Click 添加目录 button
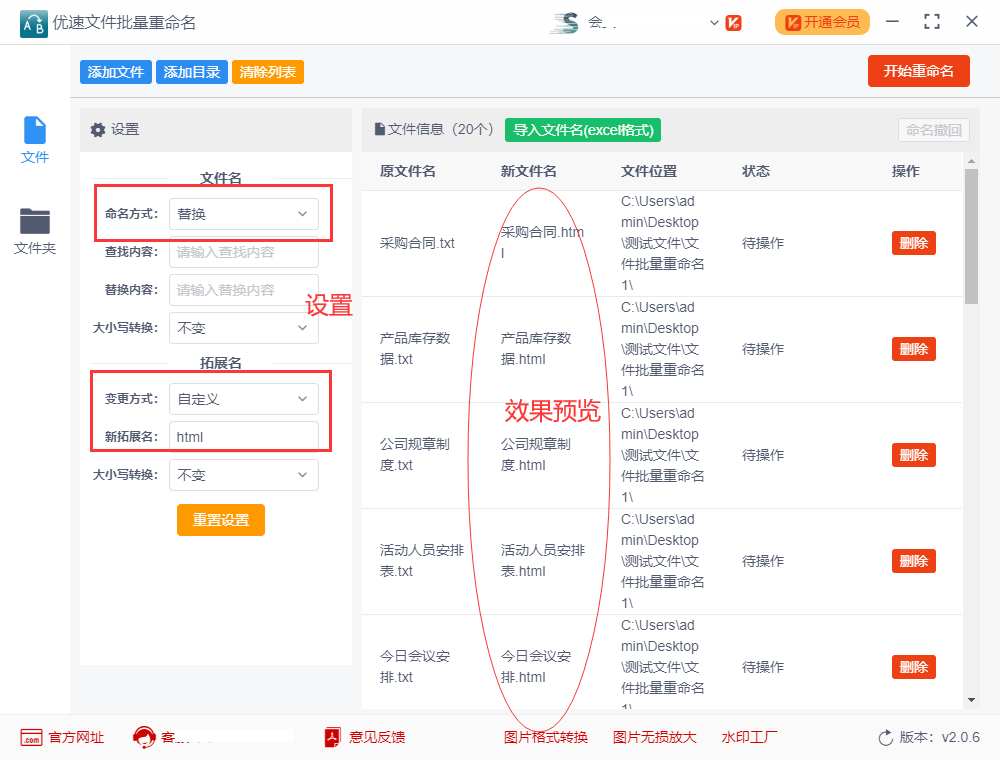The width and height of the screenshot is (1000, 760). point(192,72)
